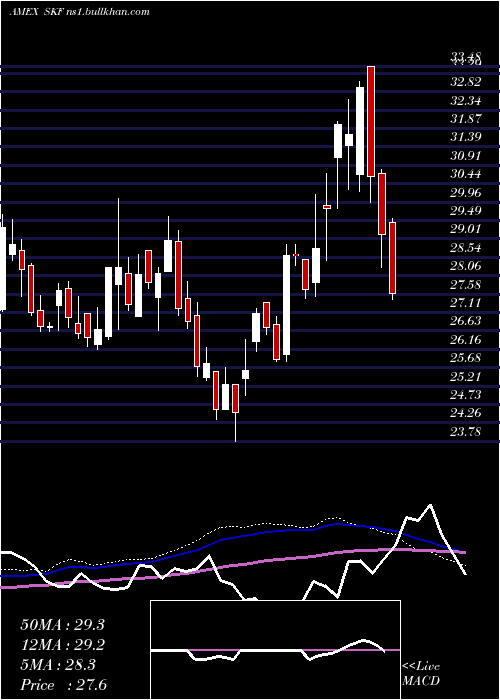Screen dimensions: 500x700
Task: Click the 29.49 price axis label
Action: (466, 210)
